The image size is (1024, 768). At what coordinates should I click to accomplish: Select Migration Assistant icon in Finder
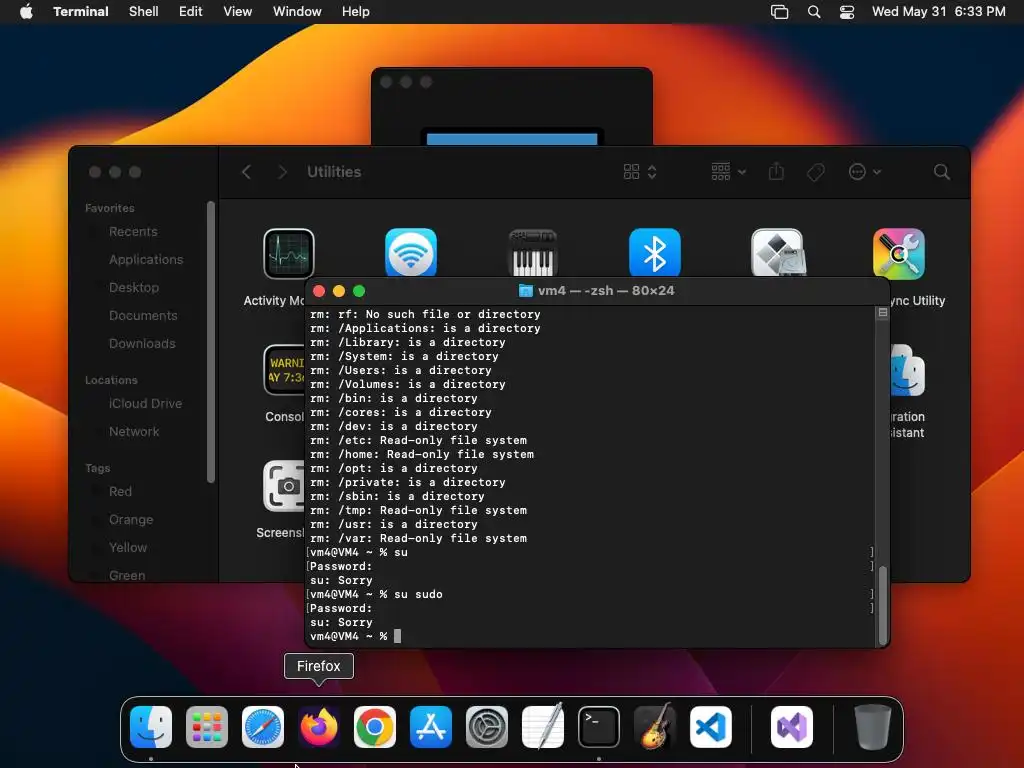[x=908, y=370]
